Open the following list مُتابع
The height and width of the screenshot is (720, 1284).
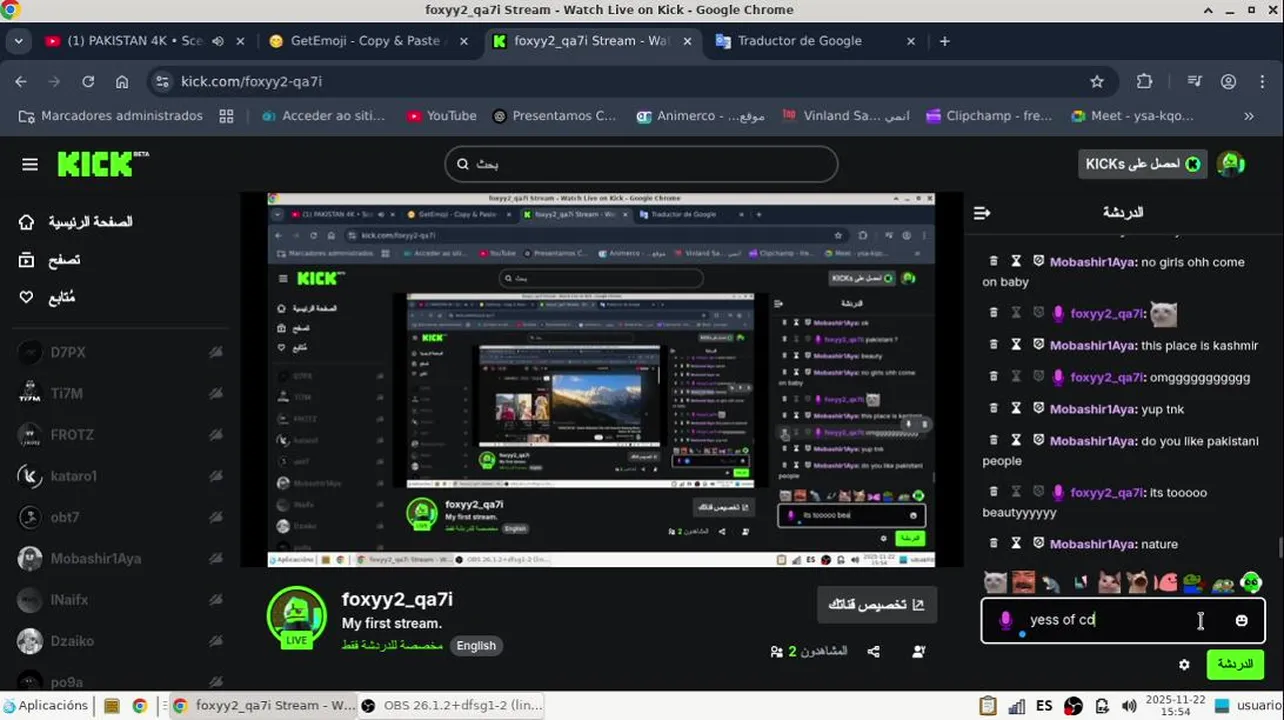[47, 297]
